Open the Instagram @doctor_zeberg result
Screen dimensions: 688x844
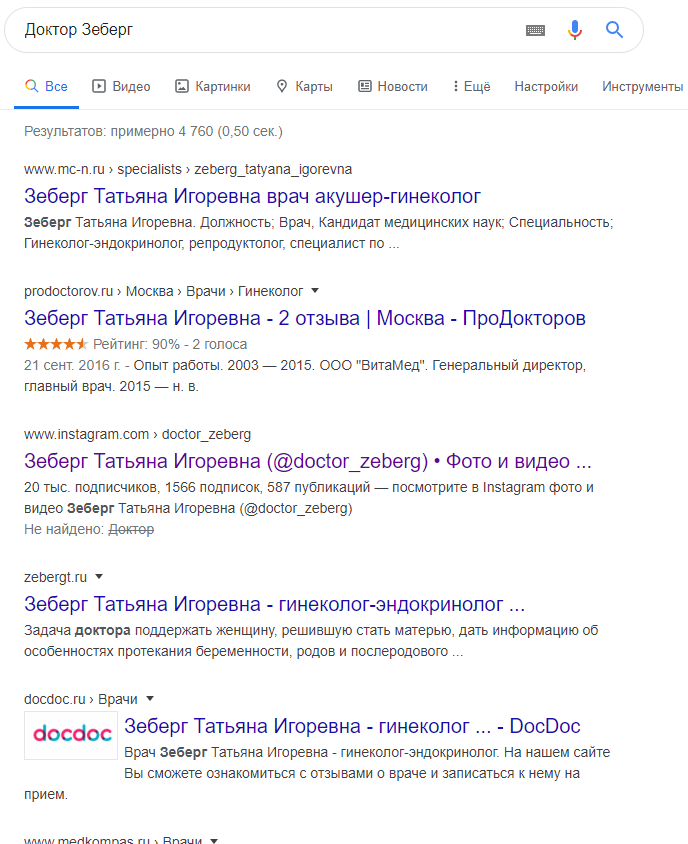click(x=307, y=461)
